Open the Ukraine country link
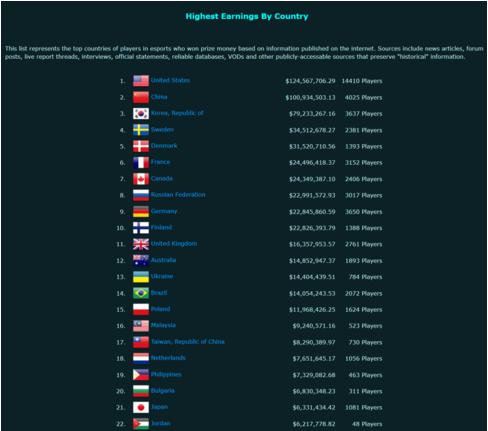 pos(162,276)
